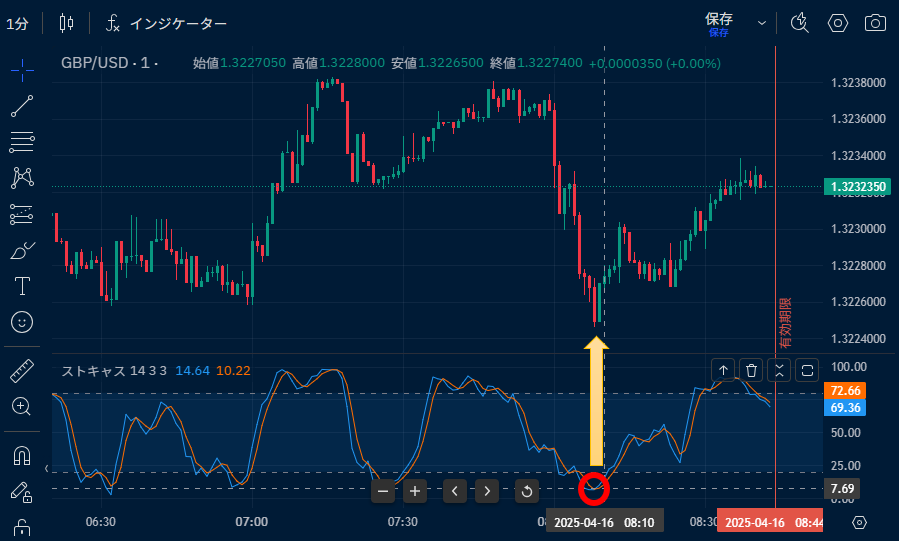Open quick search lightning icon
The height and width of the screenshot is (541, 899).
coord(800,22)
